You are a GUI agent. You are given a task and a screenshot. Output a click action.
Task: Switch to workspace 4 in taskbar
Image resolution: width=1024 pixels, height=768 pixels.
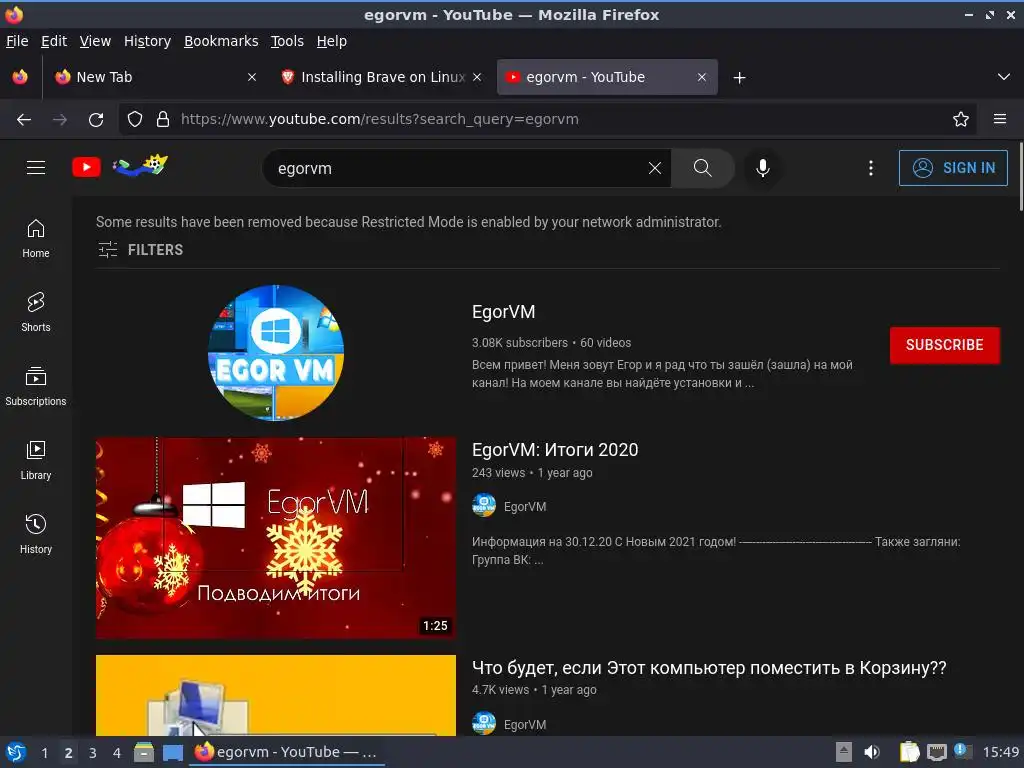[x=117, y=753]
